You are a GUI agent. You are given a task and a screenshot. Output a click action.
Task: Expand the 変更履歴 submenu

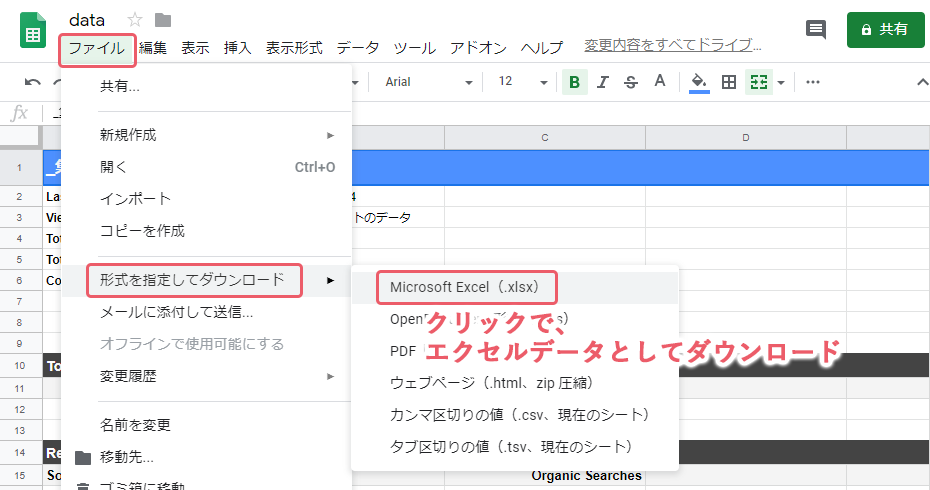coord(206,377)
